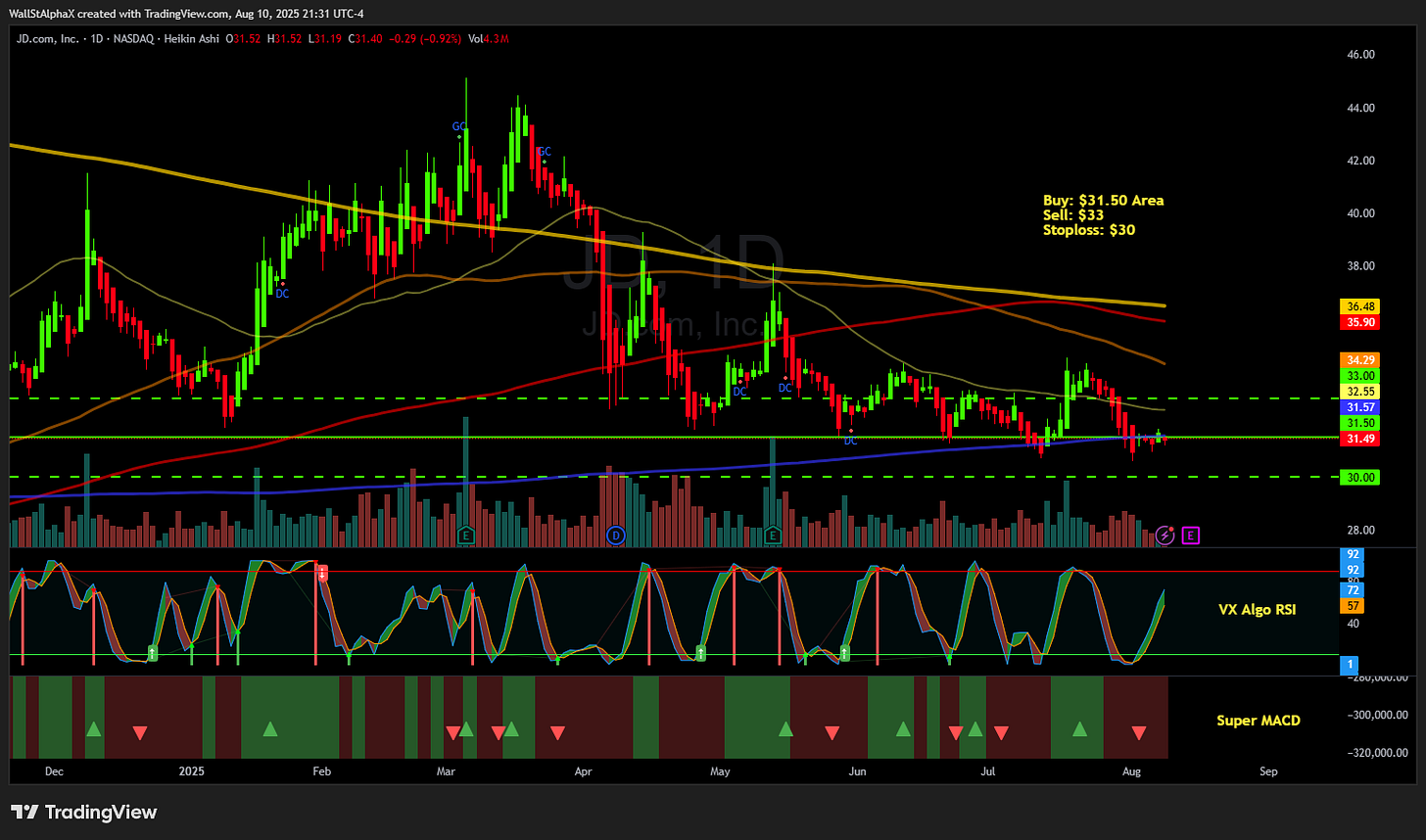Click 'Mar' on the time axis
The image size is (1426, 840).
pyautogui.click(x=446, y=771)
